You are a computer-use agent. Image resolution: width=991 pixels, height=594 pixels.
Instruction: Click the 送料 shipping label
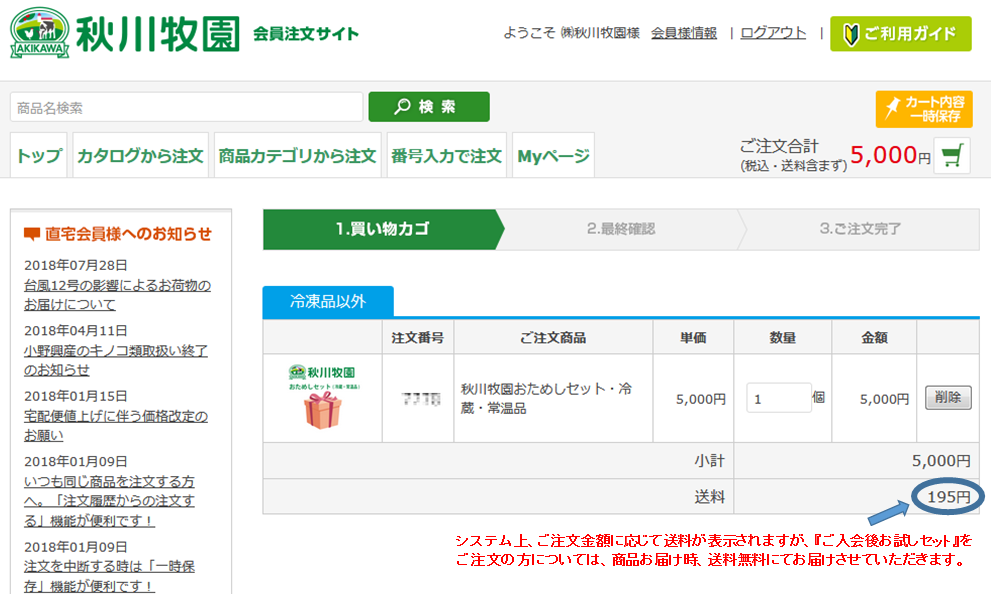tap(709, 497)
